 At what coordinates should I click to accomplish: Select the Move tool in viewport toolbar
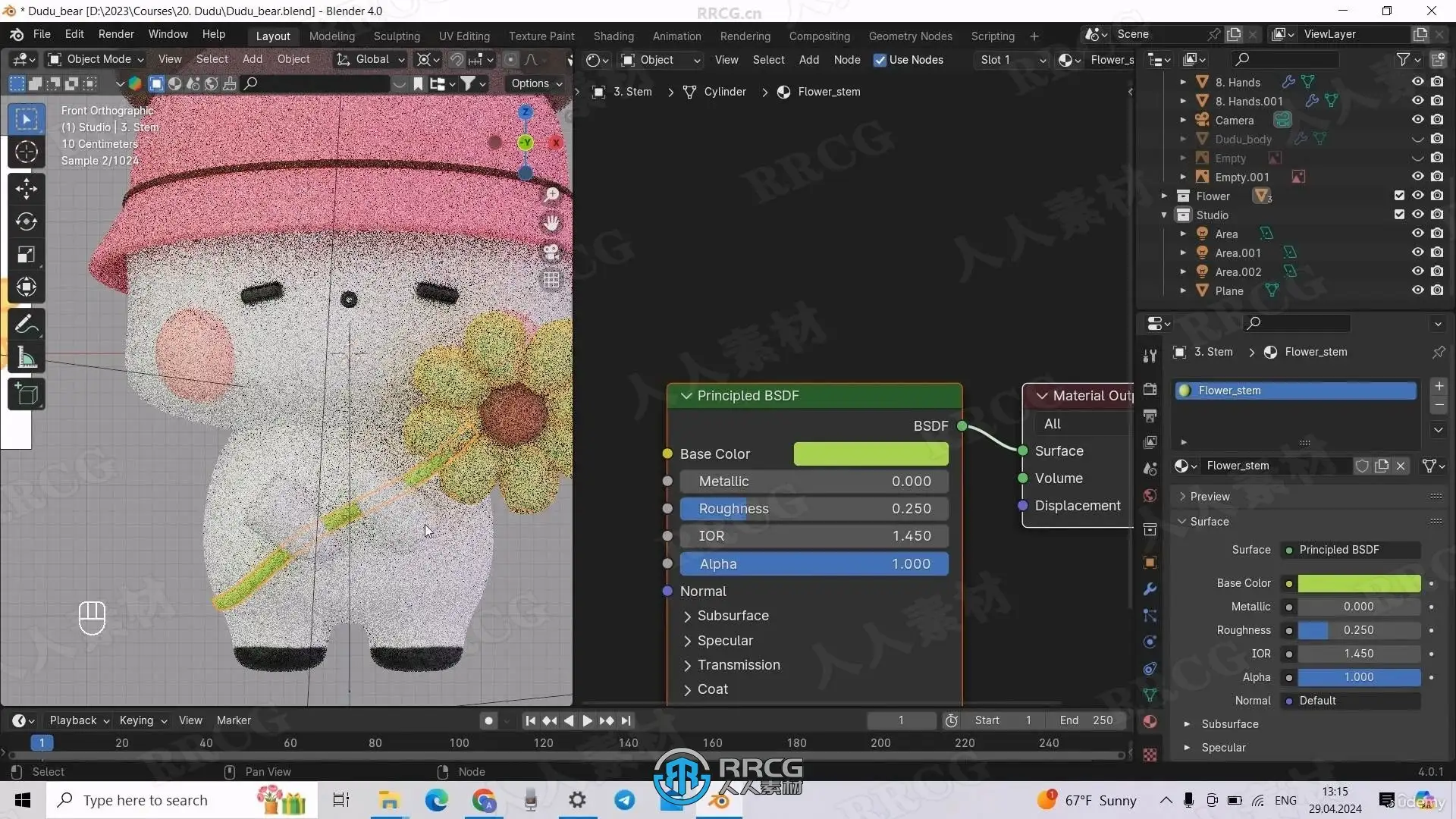(27, 189)
